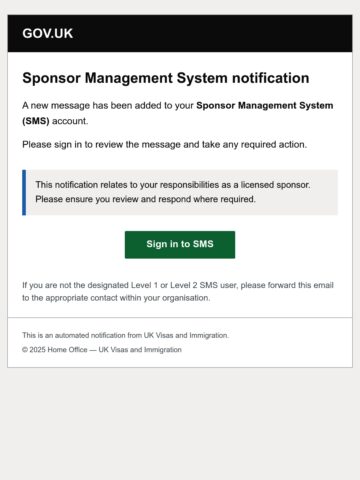Click 'This notification relates to your responsibilities' line
This screenshot has width=360, height=480.
(x=173, y=185)
